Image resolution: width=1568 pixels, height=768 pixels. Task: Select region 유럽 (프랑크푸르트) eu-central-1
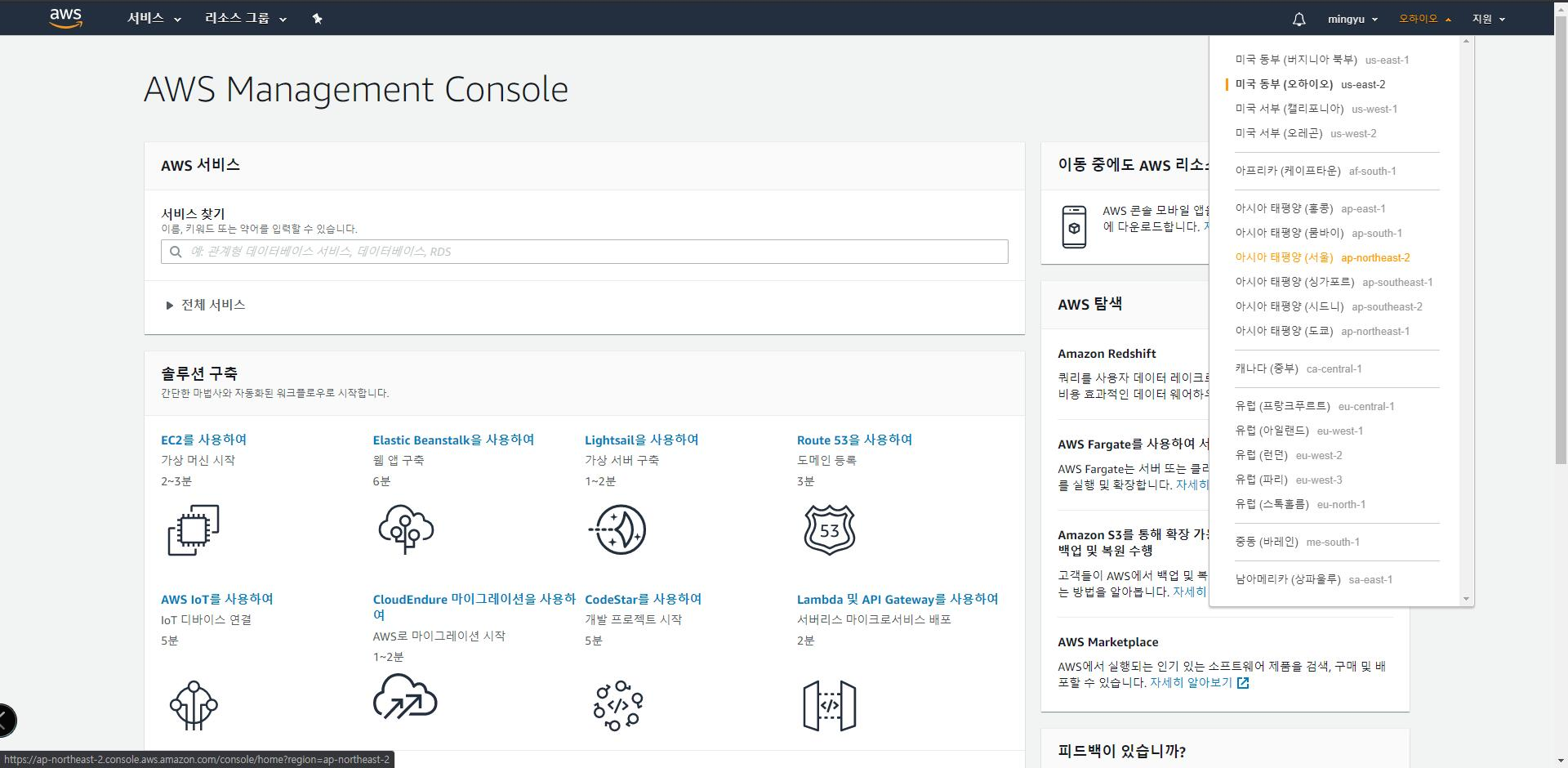click(1314, 406)
